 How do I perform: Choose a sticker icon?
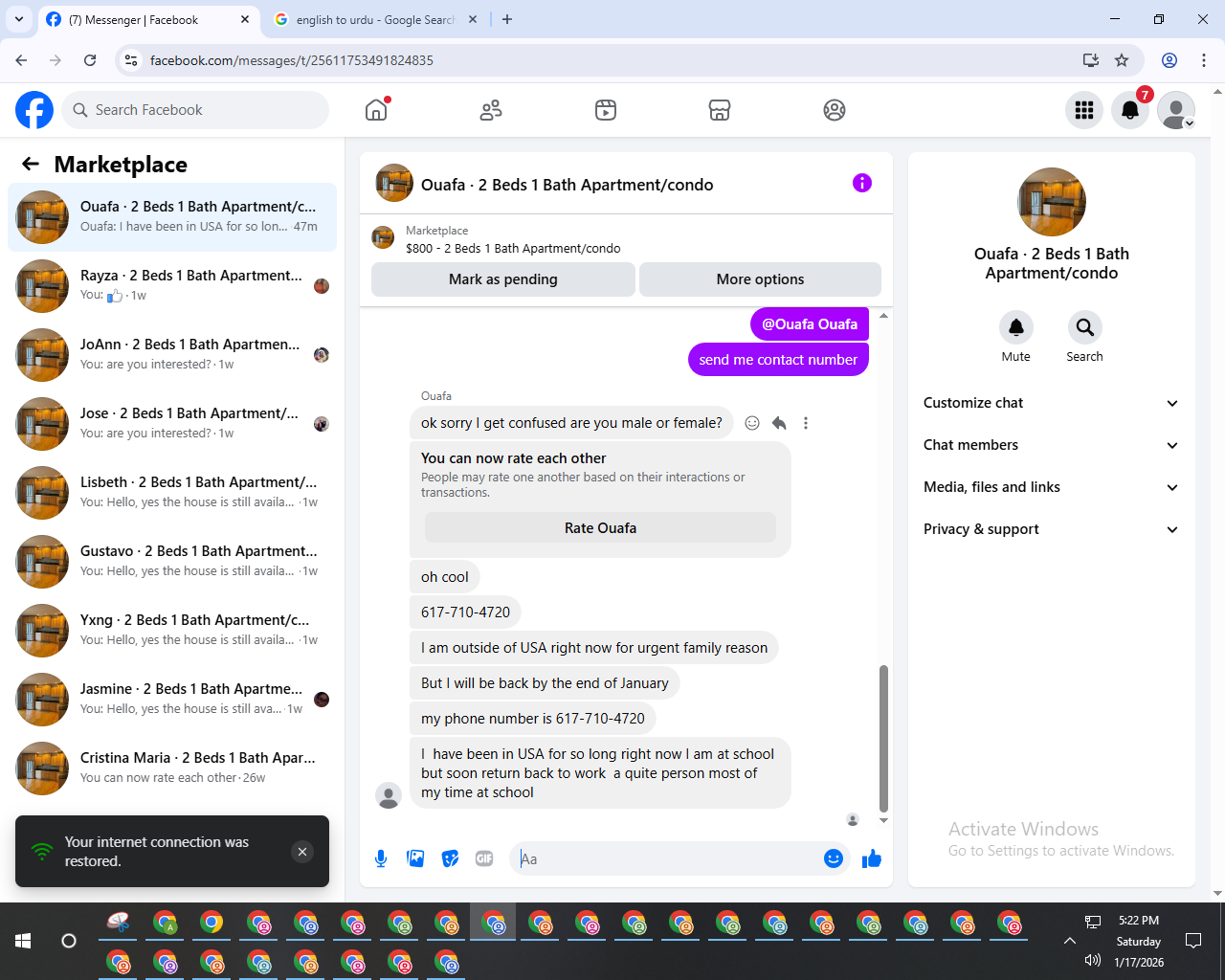(450, 858)
